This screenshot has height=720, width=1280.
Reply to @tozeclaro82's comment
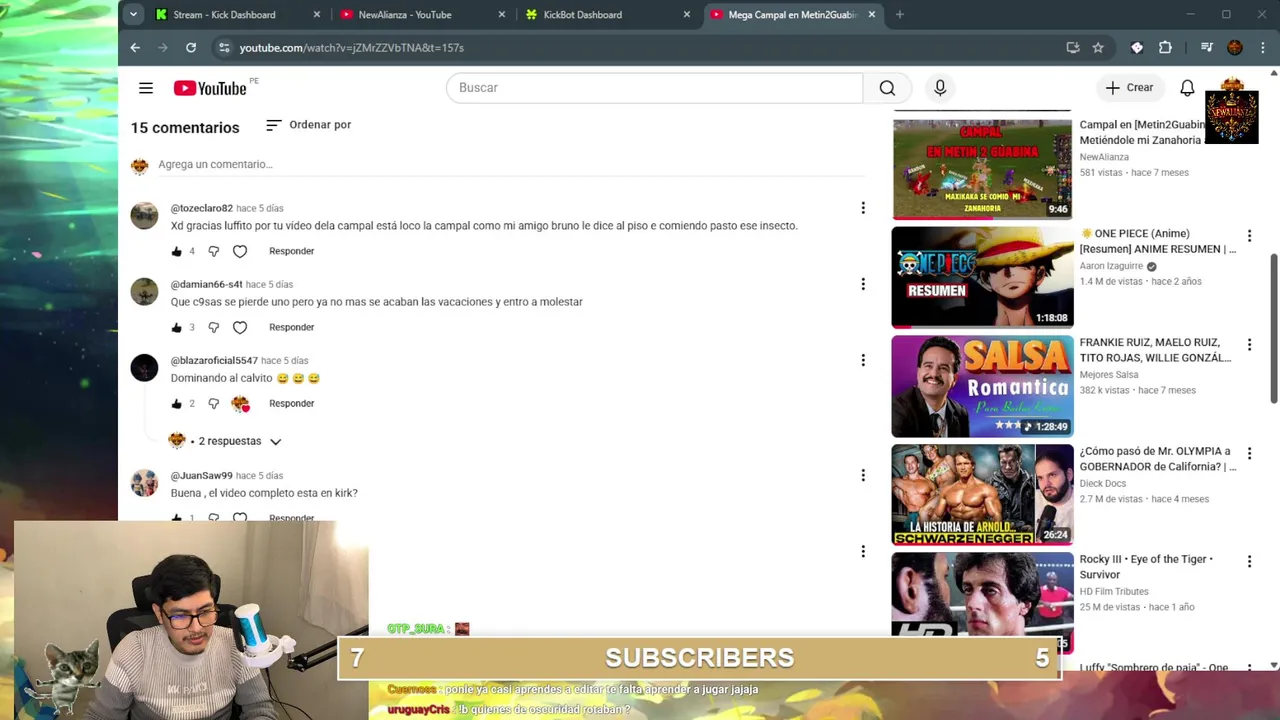click(x=291, y=251)
